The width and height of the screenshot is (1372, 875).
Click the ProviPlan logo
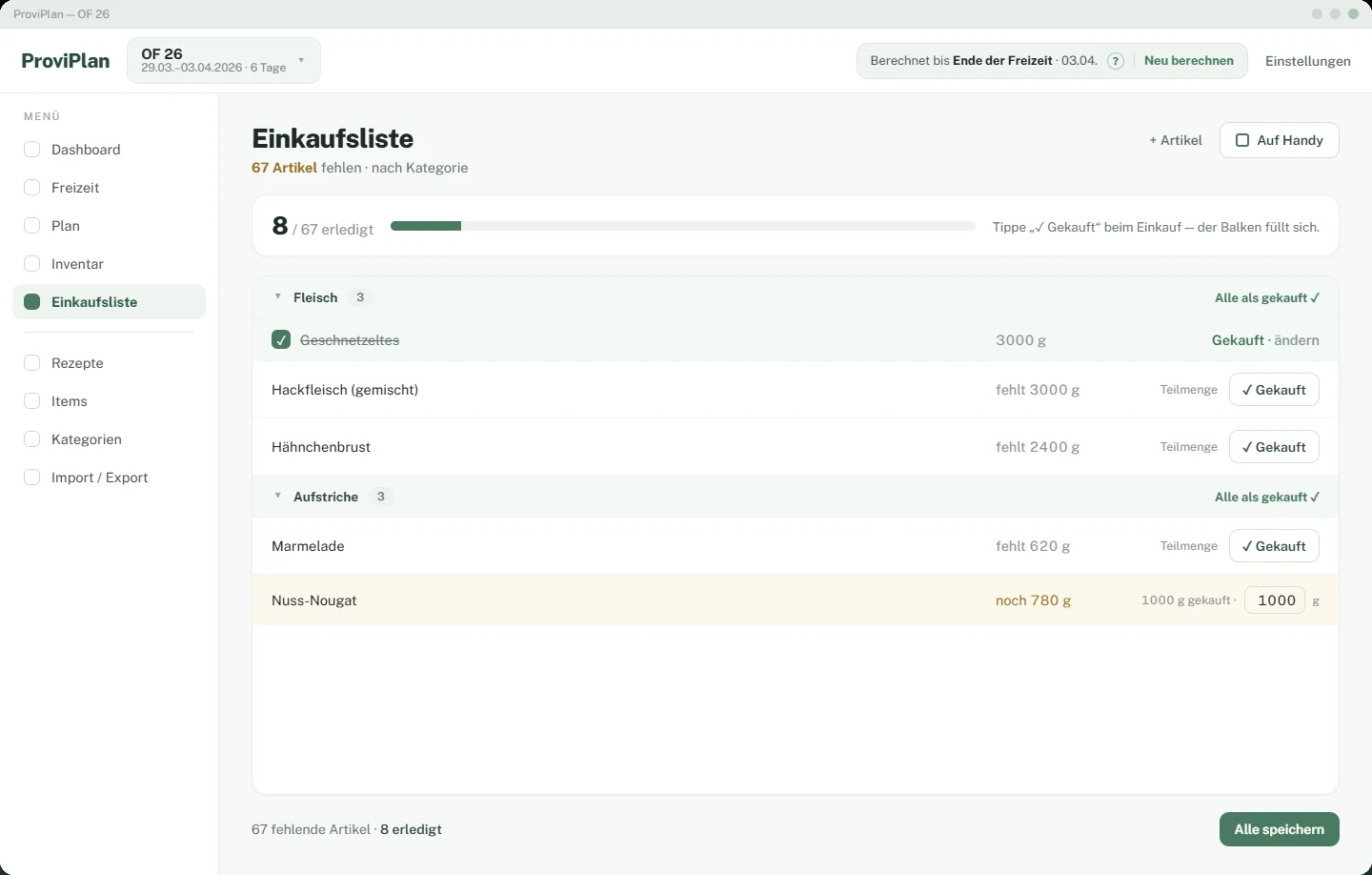point(66,61)
